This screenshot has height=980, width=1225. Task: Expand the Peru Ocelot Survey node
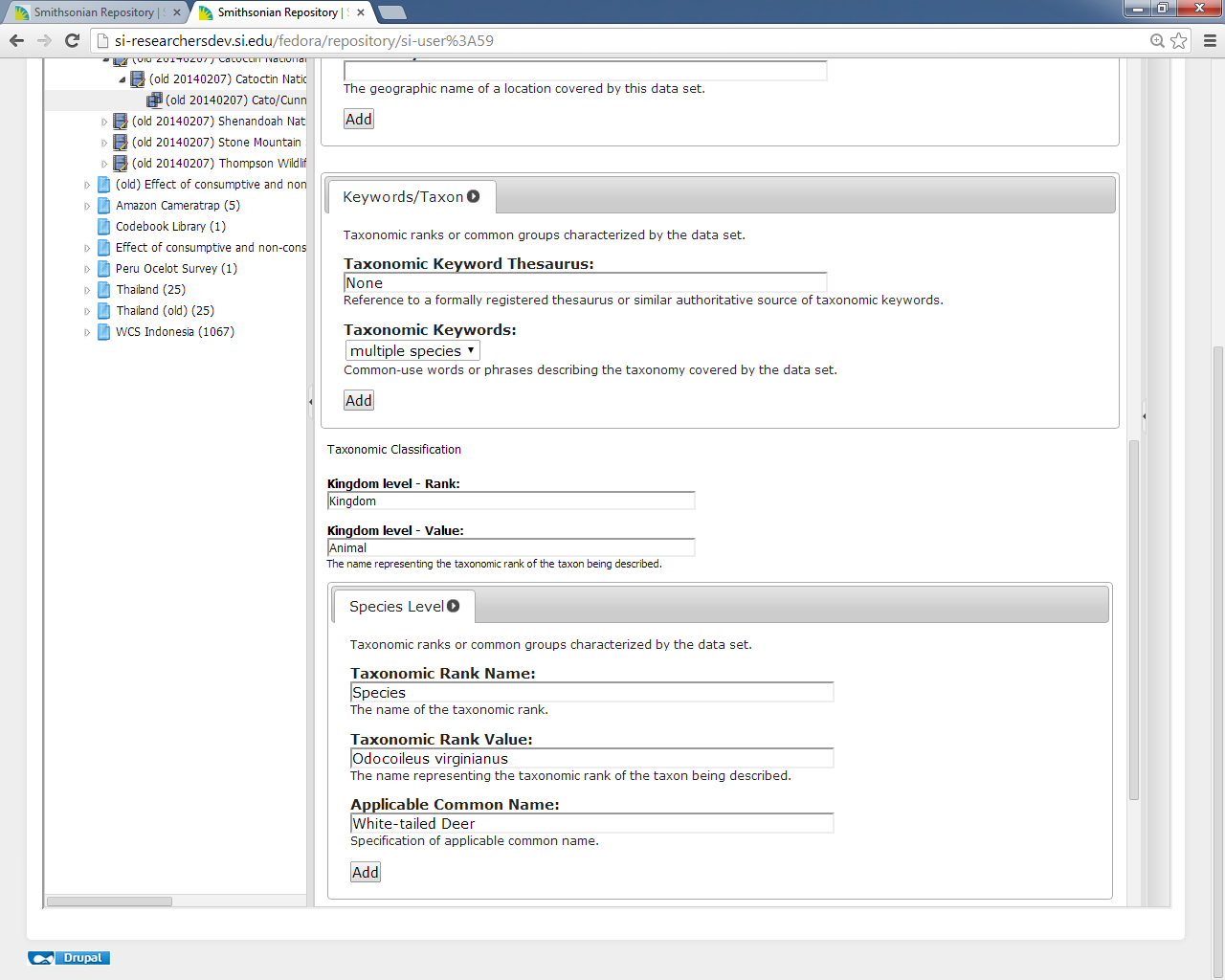coord(87,269)
